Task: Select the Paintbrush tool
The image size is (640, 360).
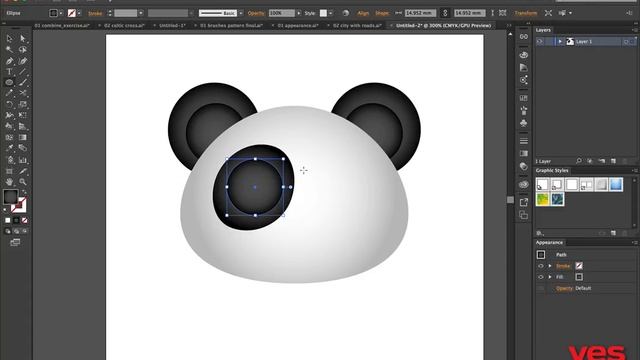Action: coord(23,82)
